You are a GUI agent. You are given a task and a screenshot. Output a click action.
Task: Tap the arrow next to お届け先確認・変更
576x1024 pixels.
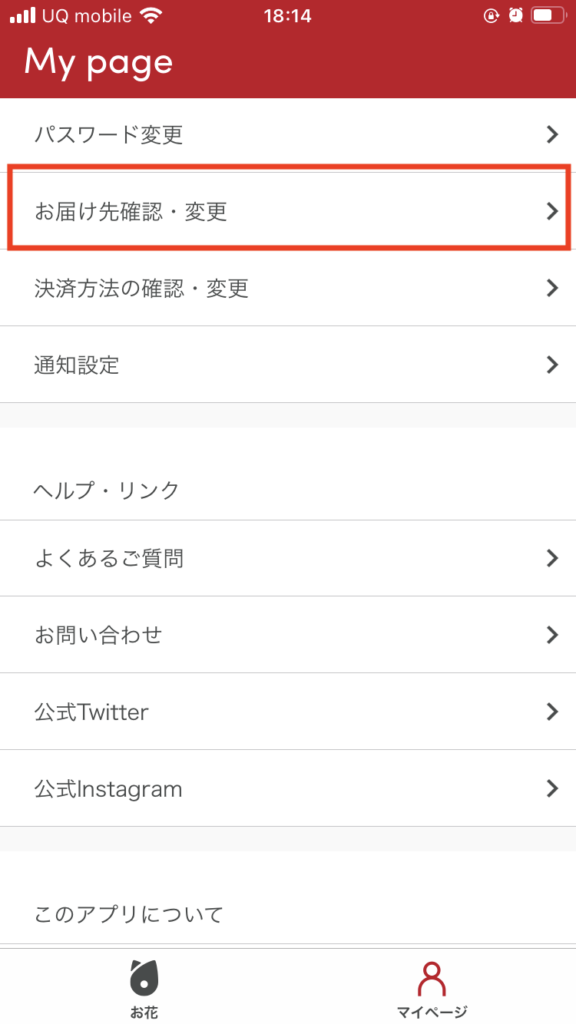tap(552, 211)
